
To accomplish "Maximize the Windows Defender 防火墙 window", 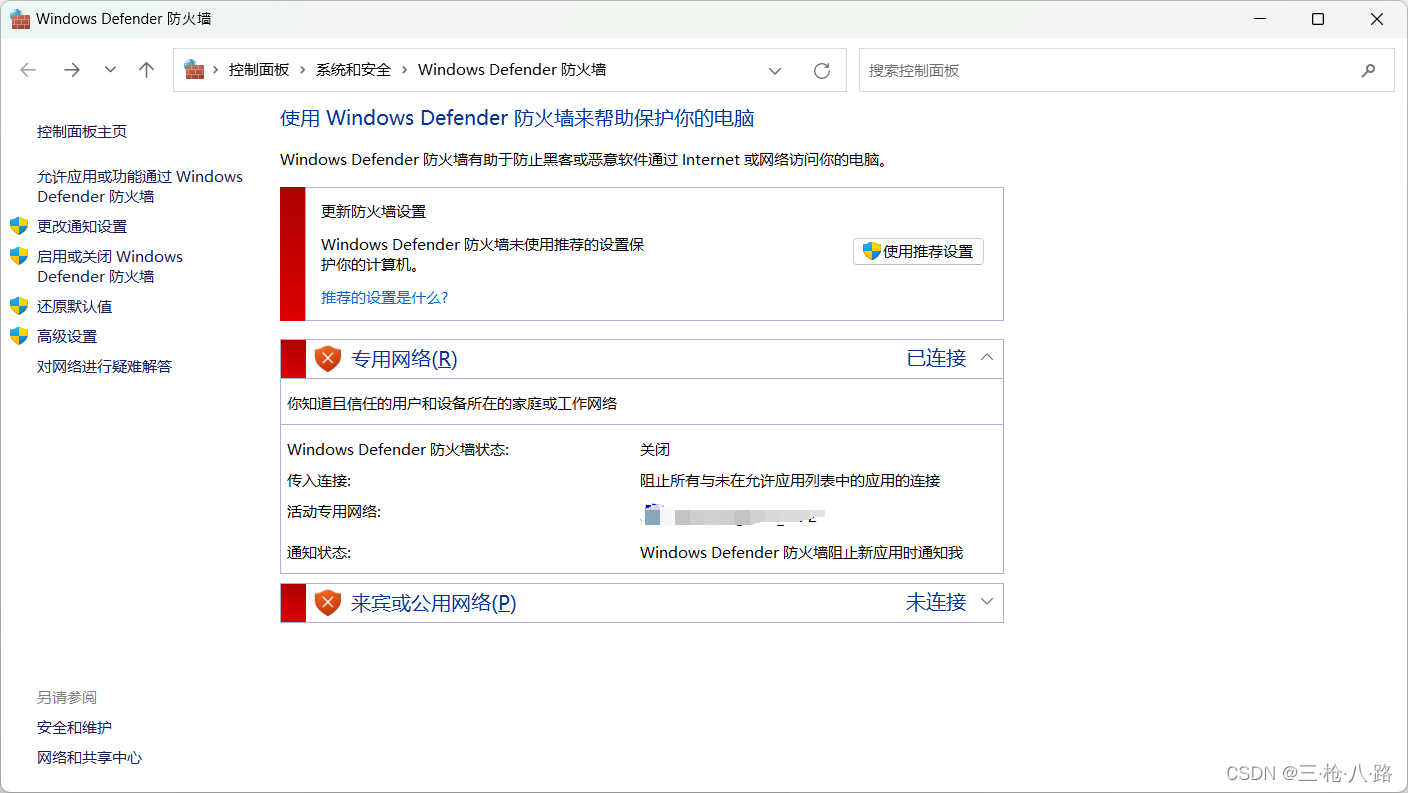I will tap(1318, 19).
